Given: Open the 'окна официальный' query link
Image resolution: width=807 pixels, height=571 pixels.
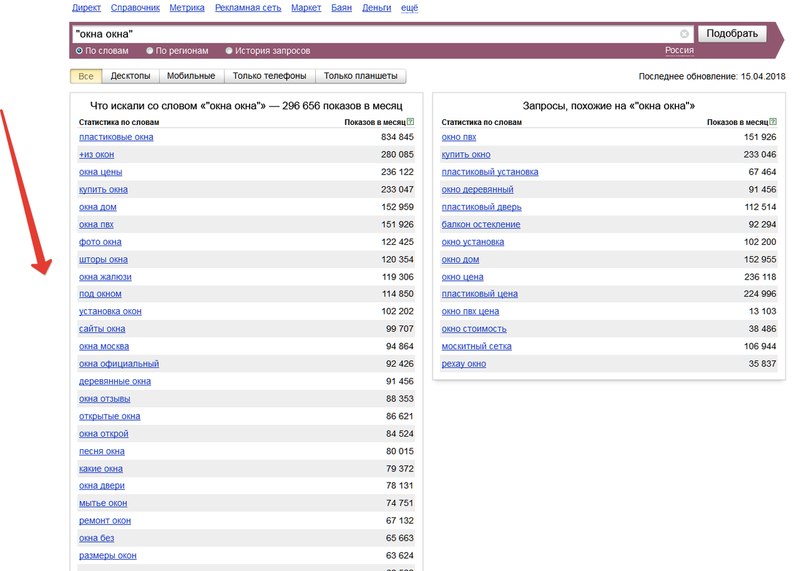Looking at the screenshot, I should click(x=119, y=364).
